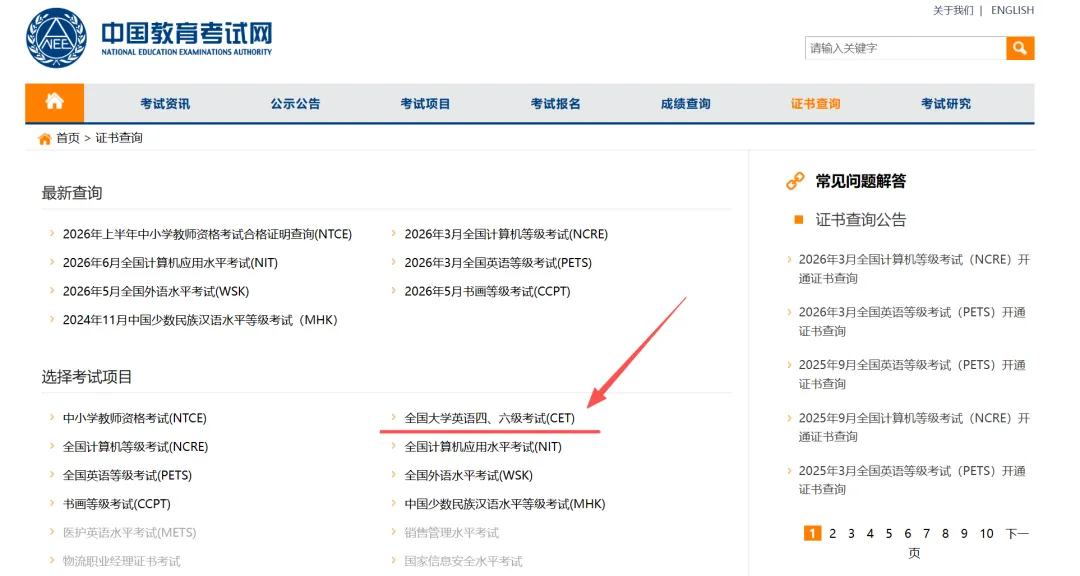Go to pagination page 6

[908, 533]
